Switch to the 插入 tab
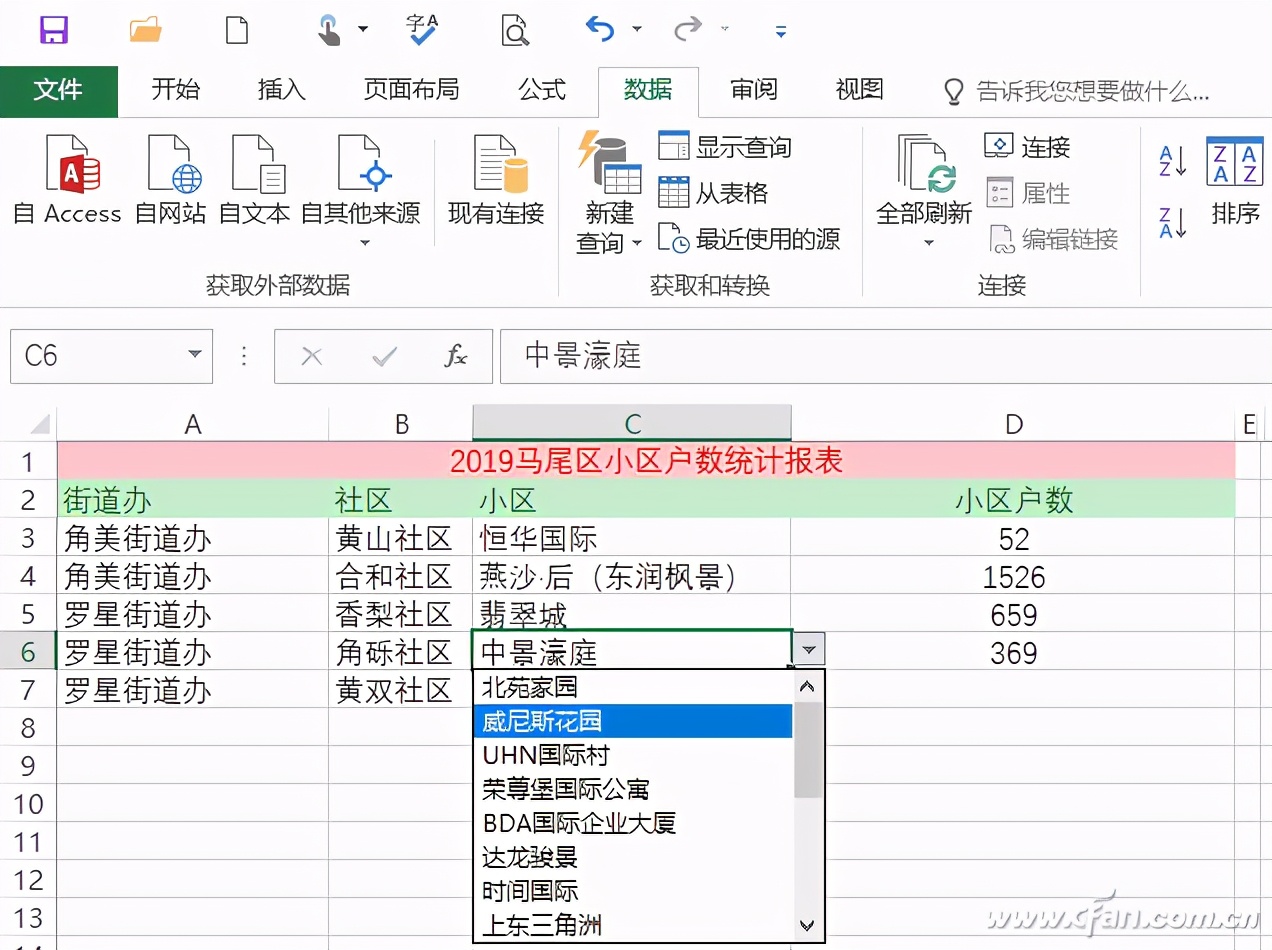 [282, 90]
